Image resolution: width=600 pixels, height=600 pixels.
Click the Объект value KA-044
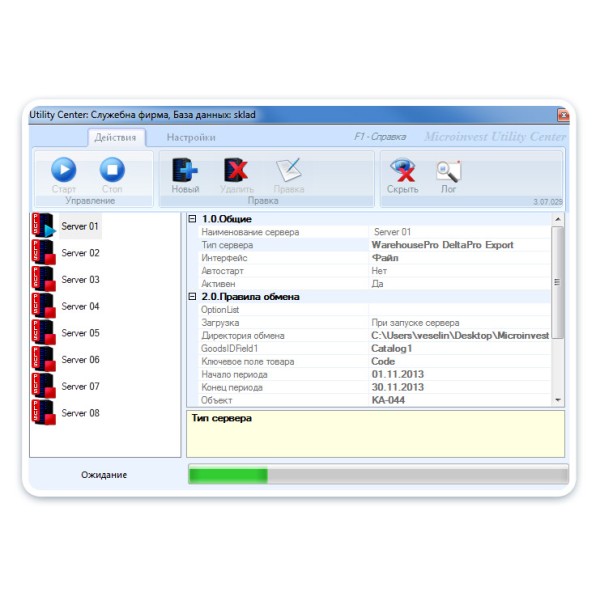tap(388, 400)
